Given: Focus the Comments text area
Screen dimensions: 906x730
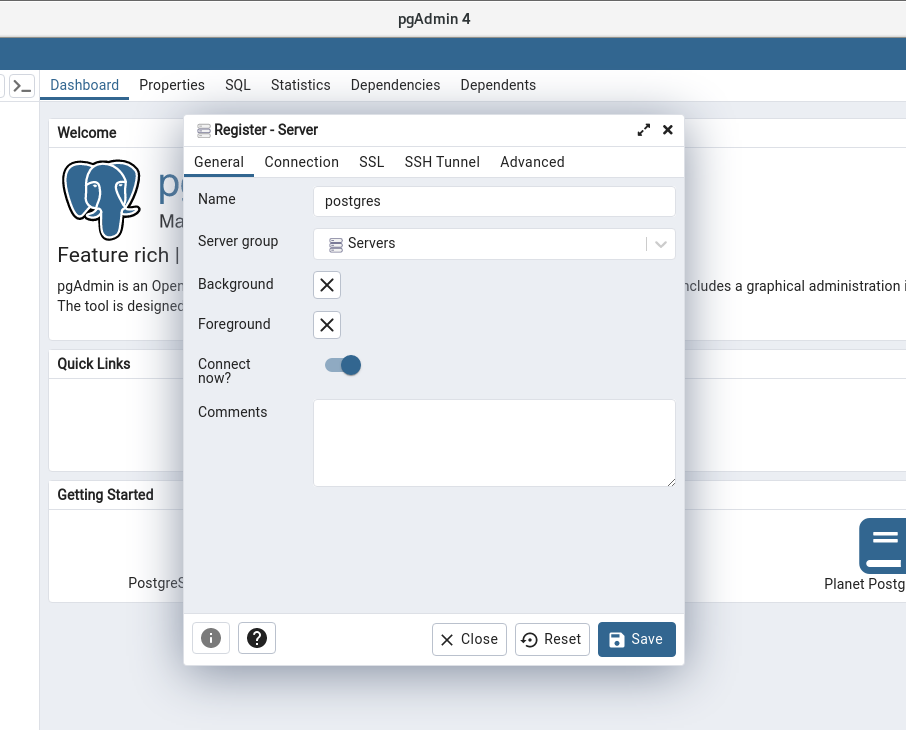Looking at the screenshot, I should [x=494, y=443].
